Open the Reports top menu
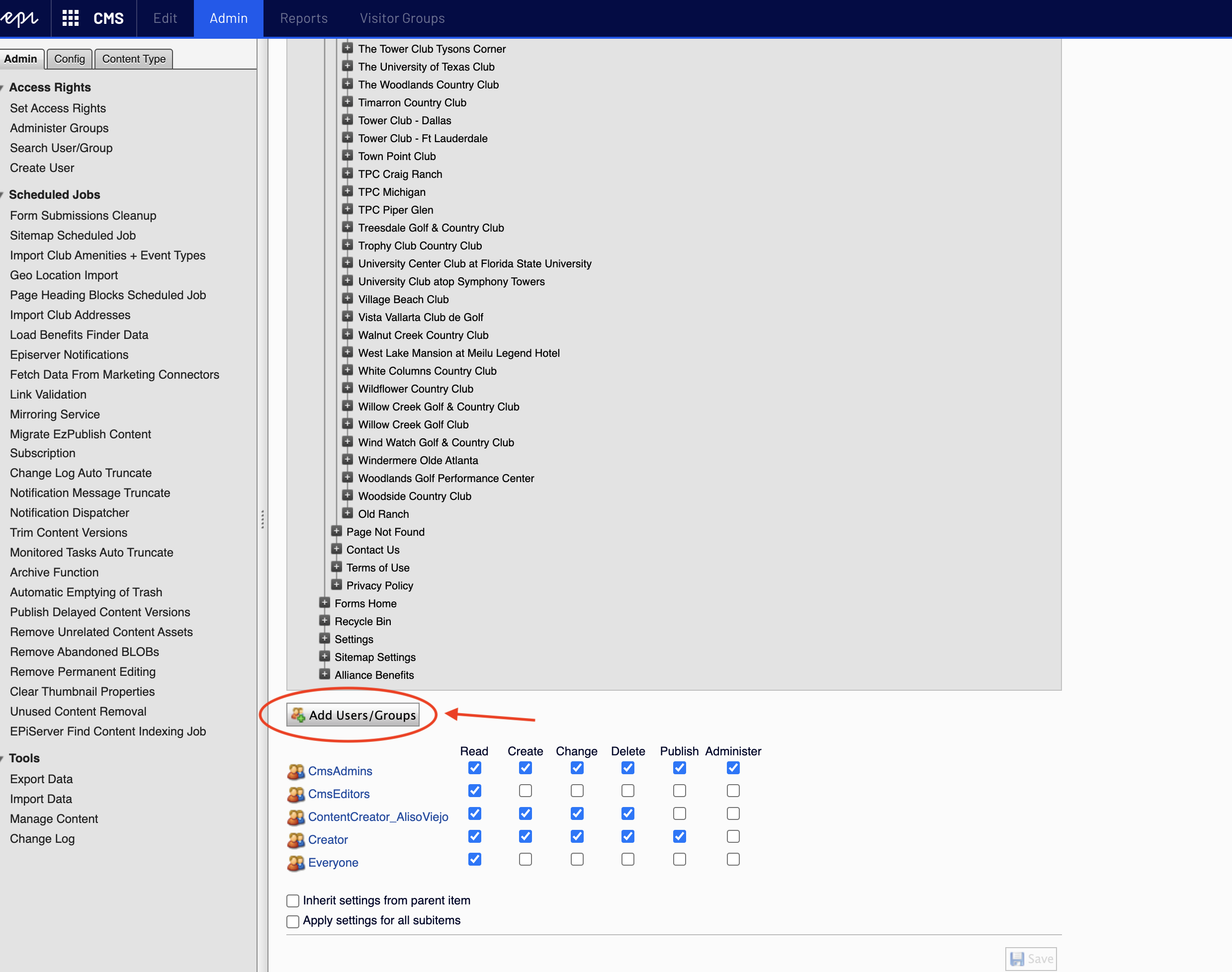 click(x=304, y=18)
